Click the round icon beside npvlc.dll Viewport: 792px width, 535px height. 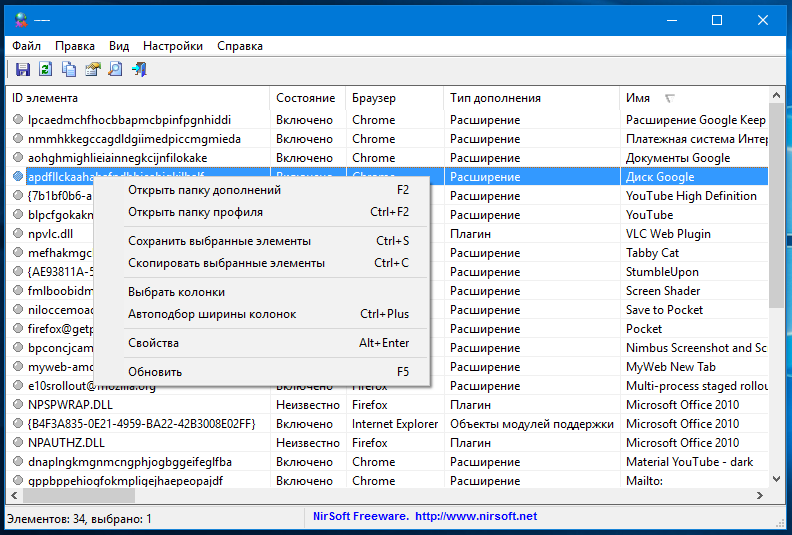tap(18, 233)
